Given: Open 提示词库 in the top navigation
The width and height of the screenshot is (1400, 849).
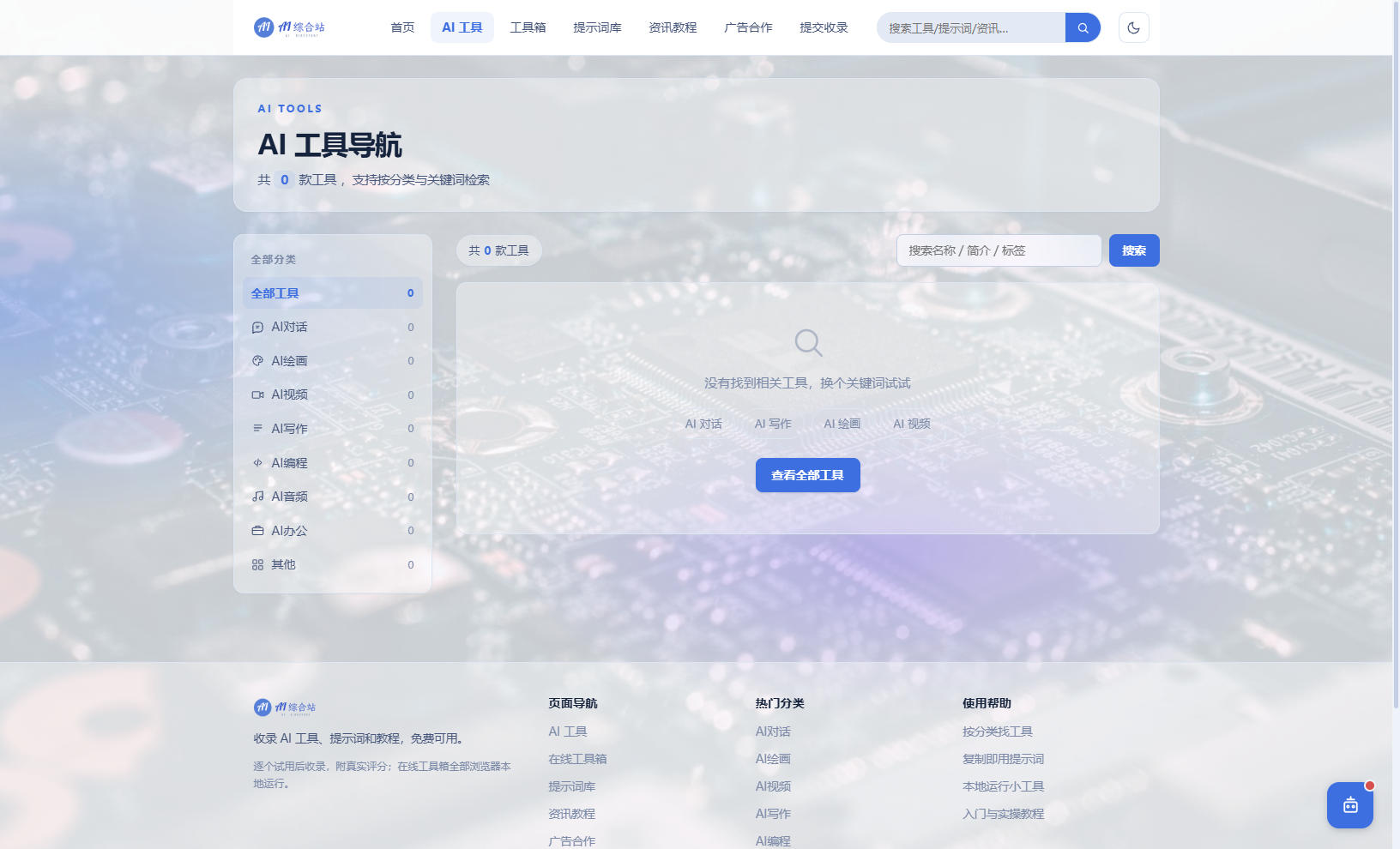Looking at the screenshot, I should pos(597,27).
